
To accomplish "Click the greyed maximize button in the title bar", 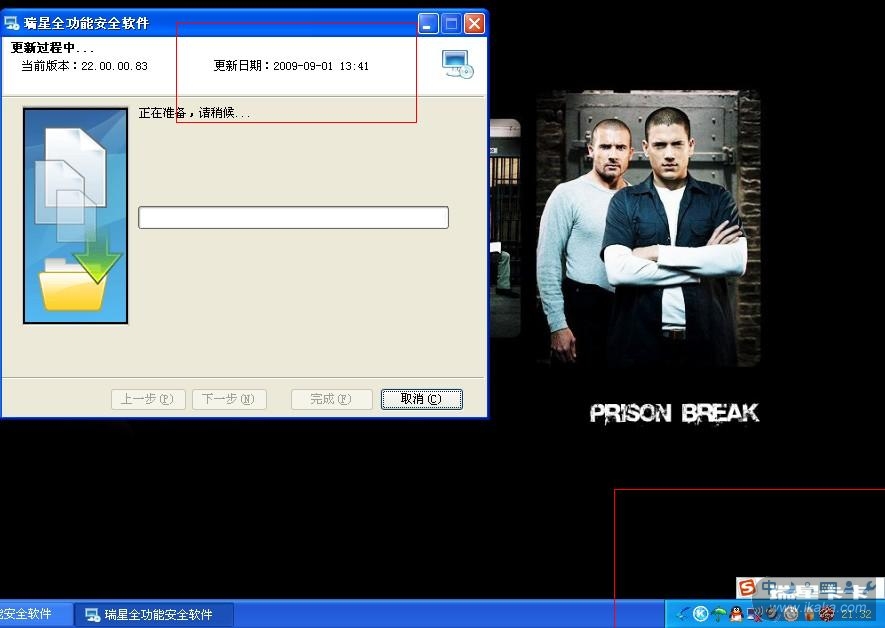I will (x=452, y=24).
